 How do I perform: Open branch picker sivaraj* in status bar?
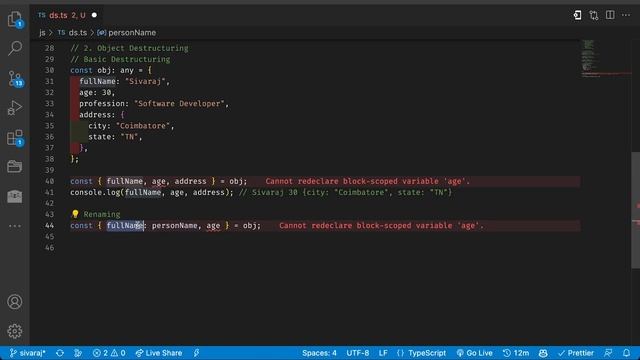point(28,353)
